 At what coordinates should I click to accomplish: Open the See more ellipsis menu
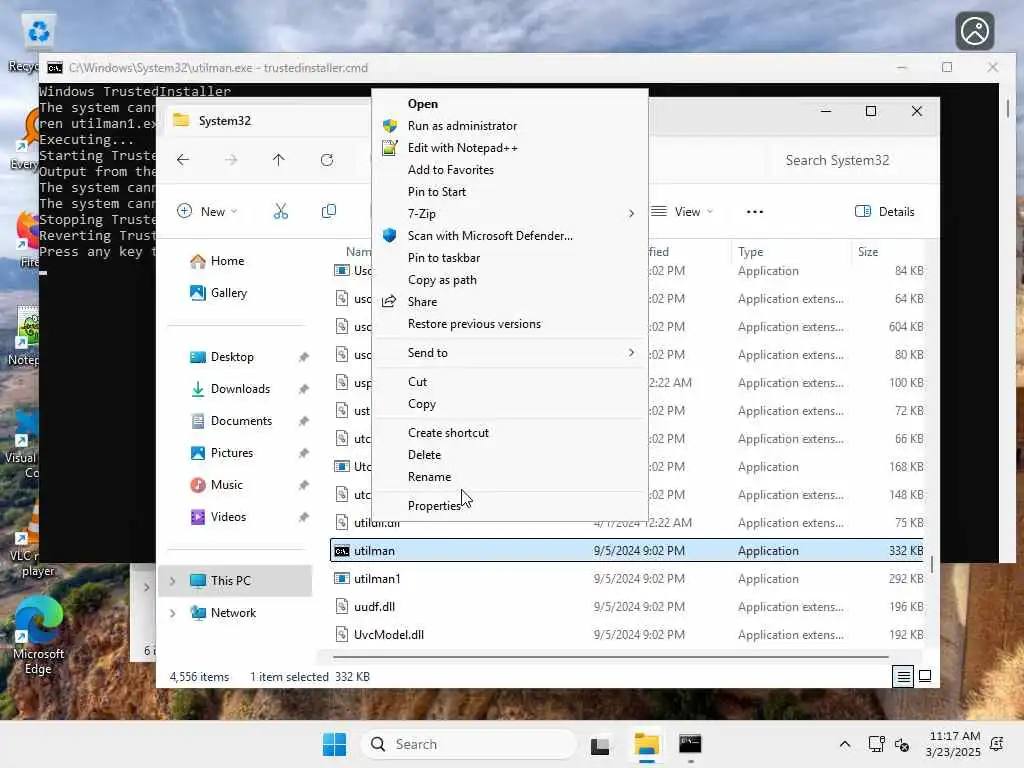coord(755,212)
